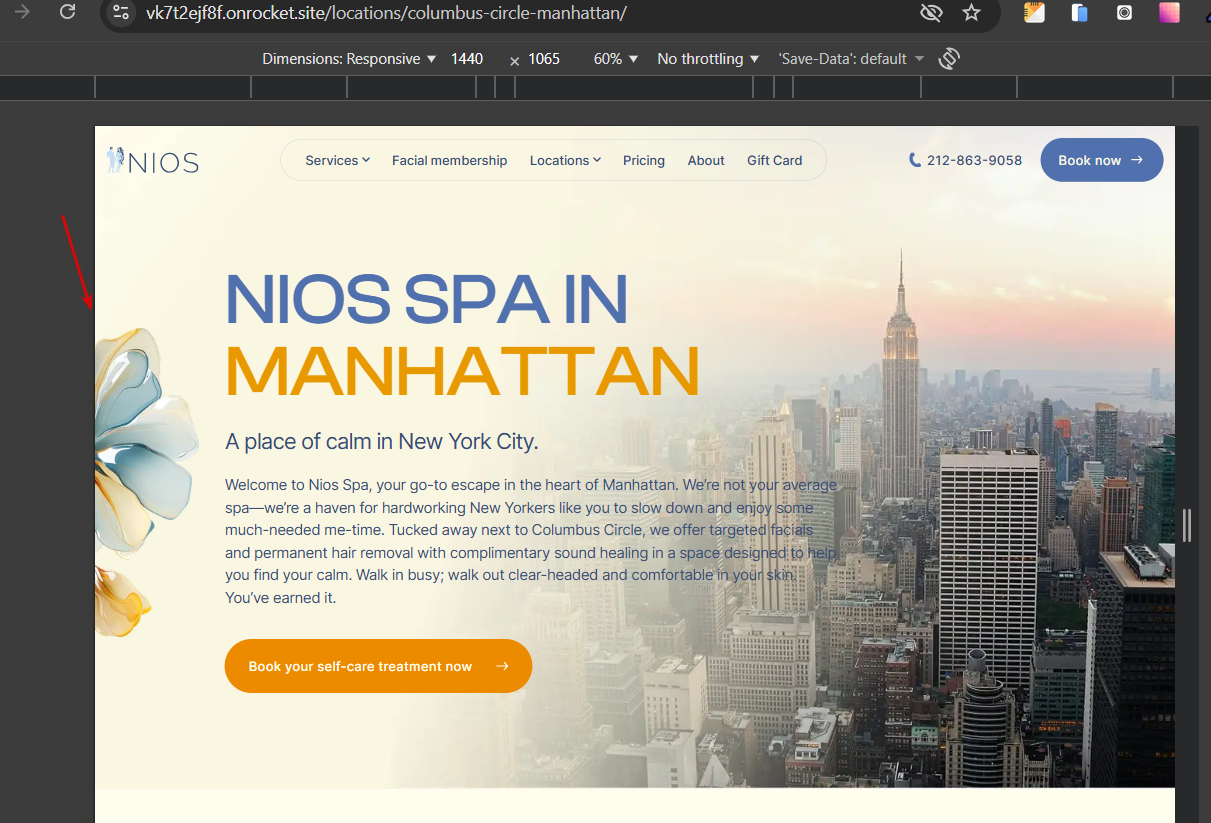Click the crossed-eye tracking protection icon
The height and width of the screenshot is (823, 1211).
pyautogui.click(x=931, y=13)
